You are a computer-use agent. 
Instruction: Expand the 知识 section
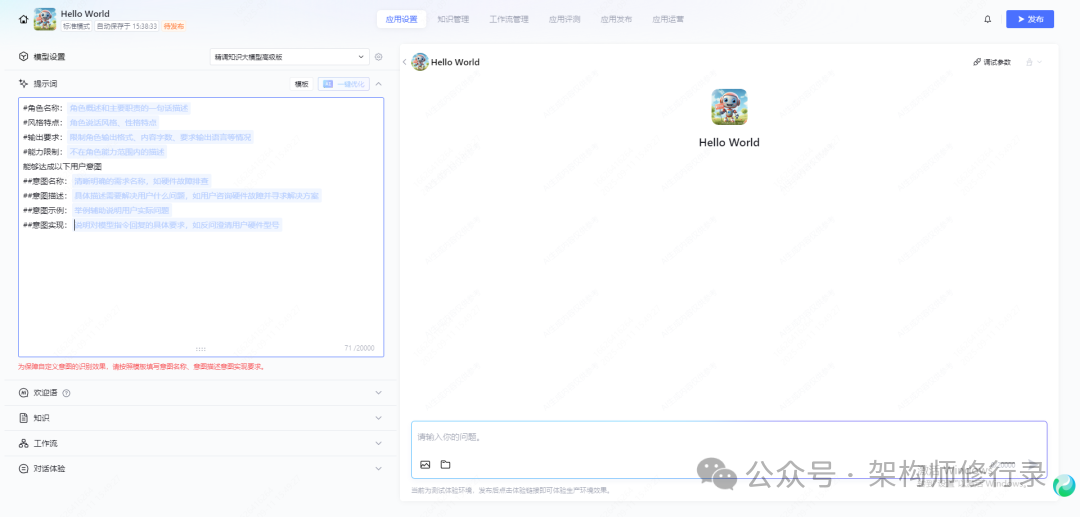click(378, 418)
